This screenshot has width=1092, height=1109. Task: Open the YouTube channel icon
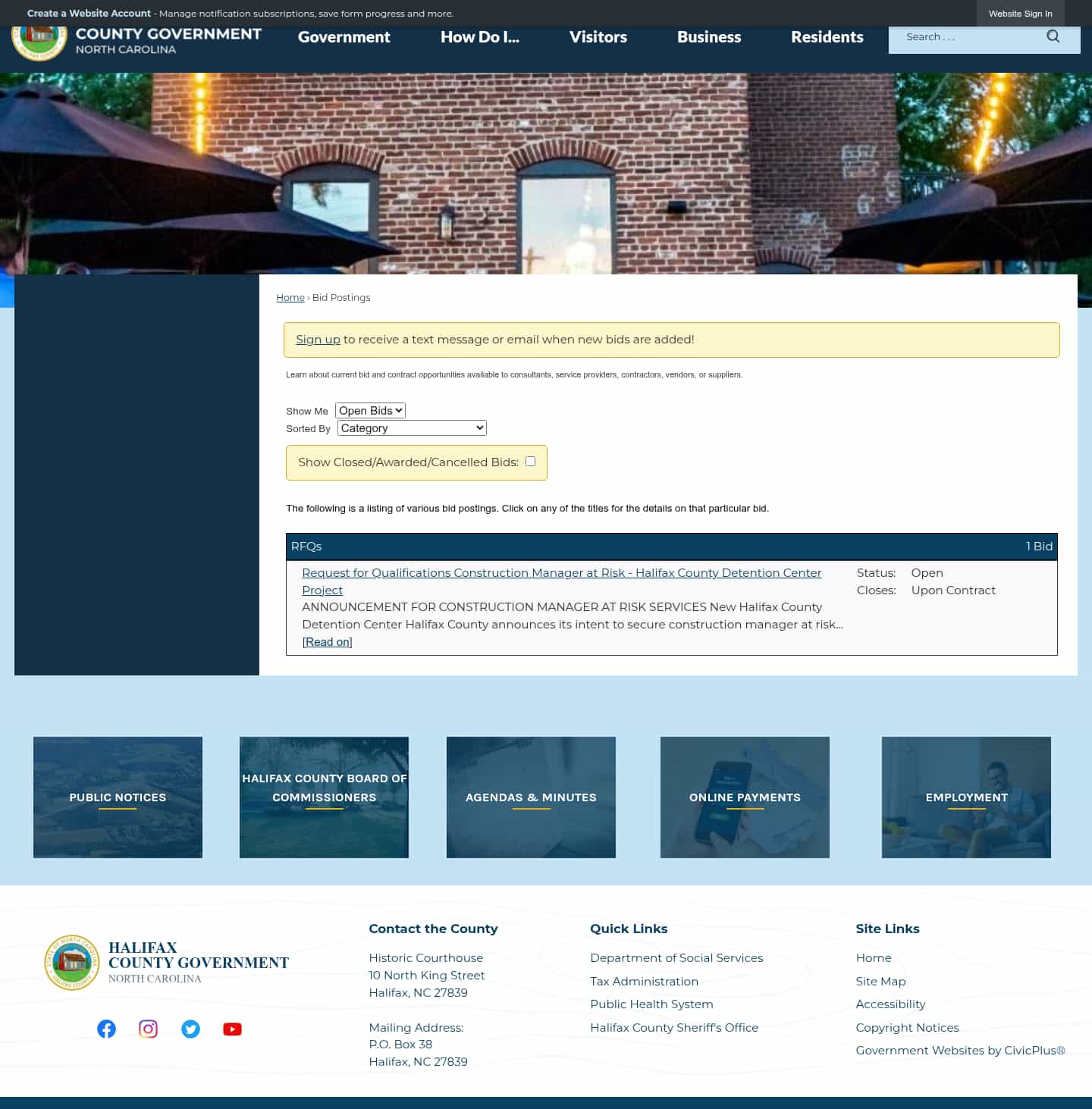pos(232,1029)
